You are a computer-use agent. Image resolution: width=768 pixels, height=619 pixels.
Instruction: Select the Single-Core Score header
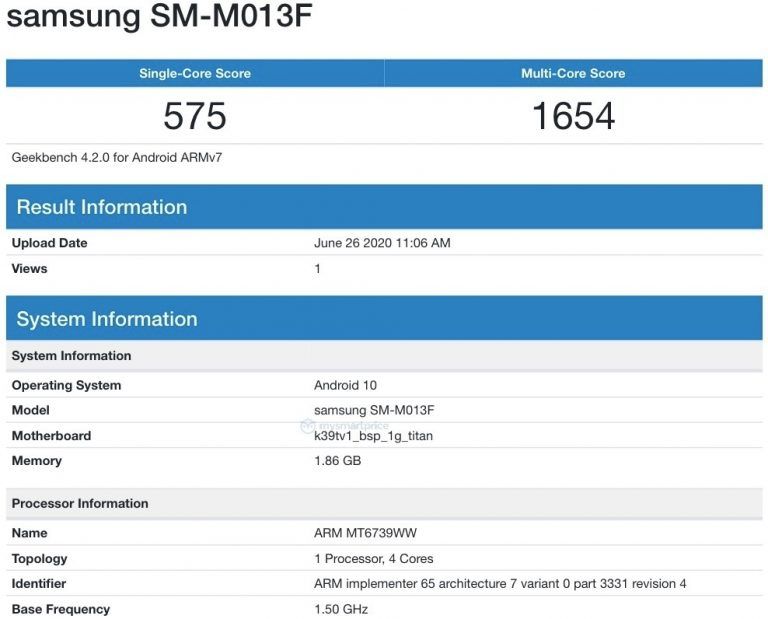pyautogui.click(x=195, y=73)
